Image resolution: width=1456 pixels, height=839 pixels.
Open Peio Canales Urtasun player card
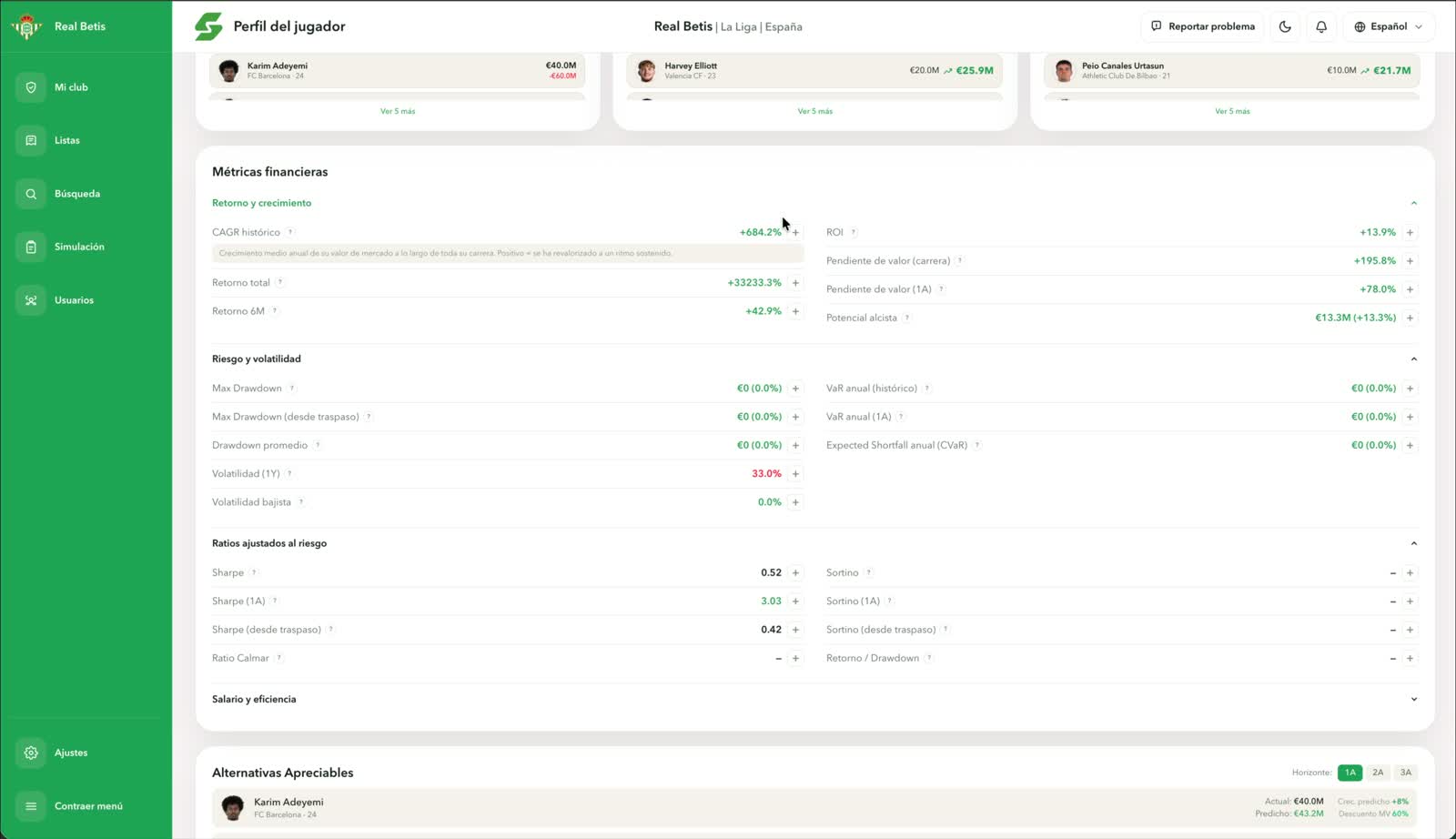tap(1232, 70)
